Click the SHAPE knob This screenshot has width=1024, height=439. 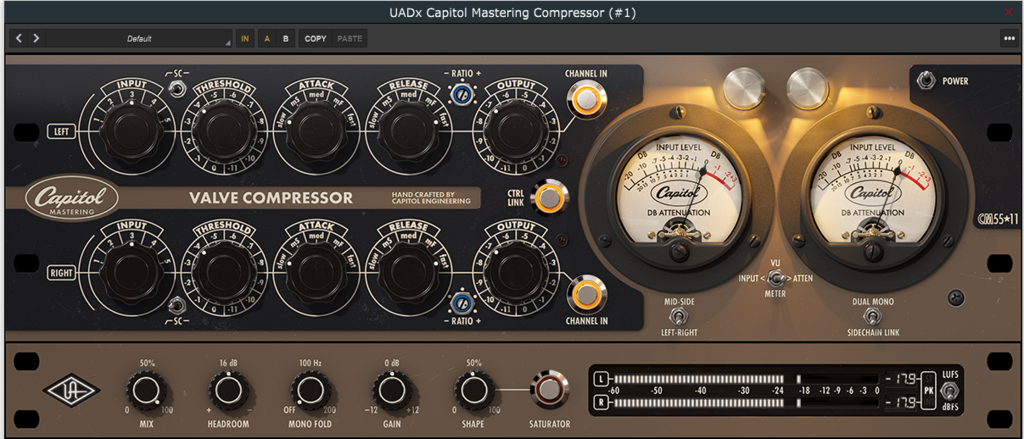pos(473,391)
